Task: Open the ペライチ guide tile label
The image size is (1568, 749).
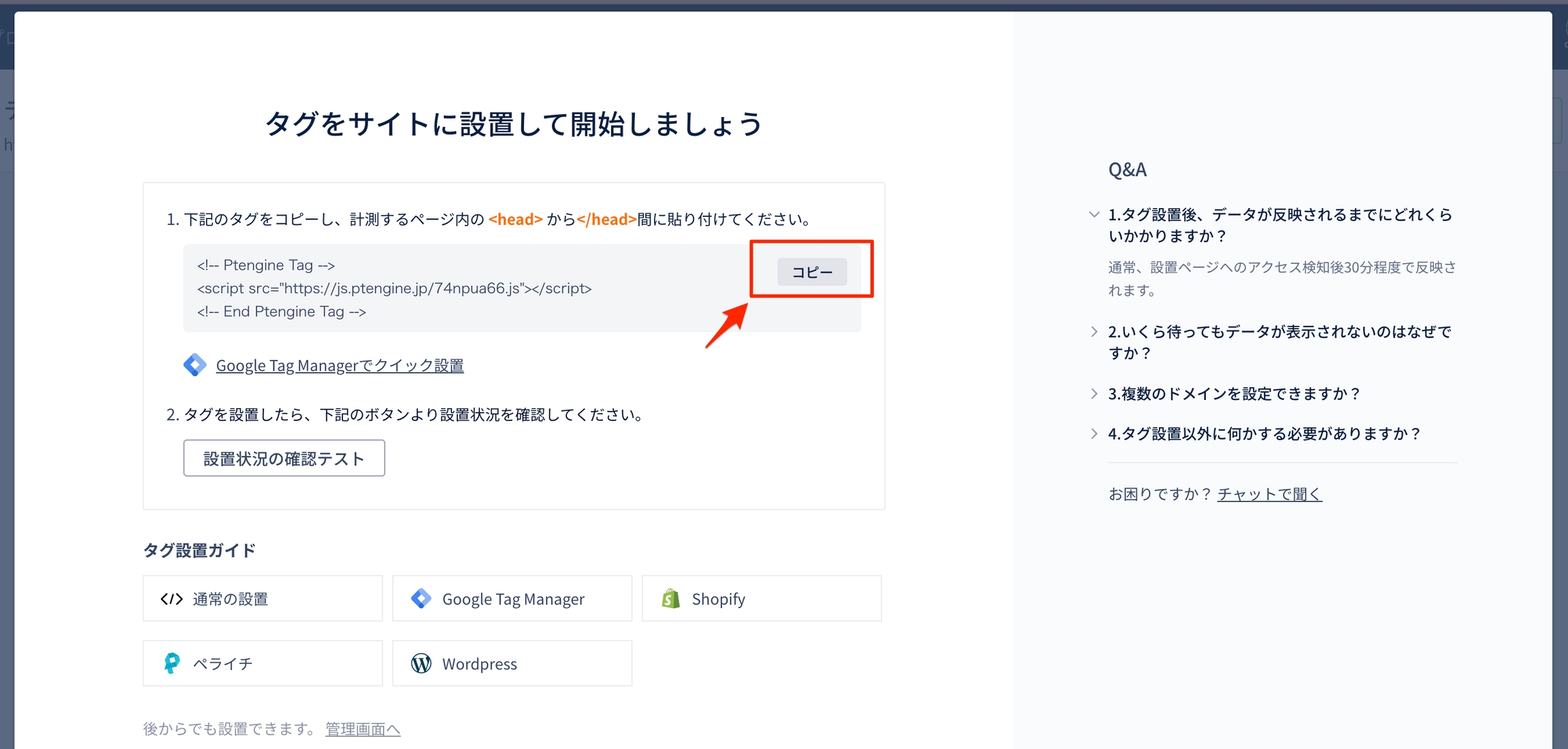Action: 223,663
